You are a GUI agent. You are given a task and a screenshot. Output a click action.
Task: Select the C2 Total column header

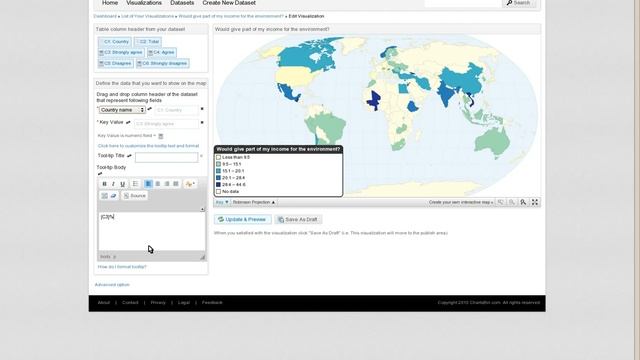pyautogui.click(x=148, y=42)
